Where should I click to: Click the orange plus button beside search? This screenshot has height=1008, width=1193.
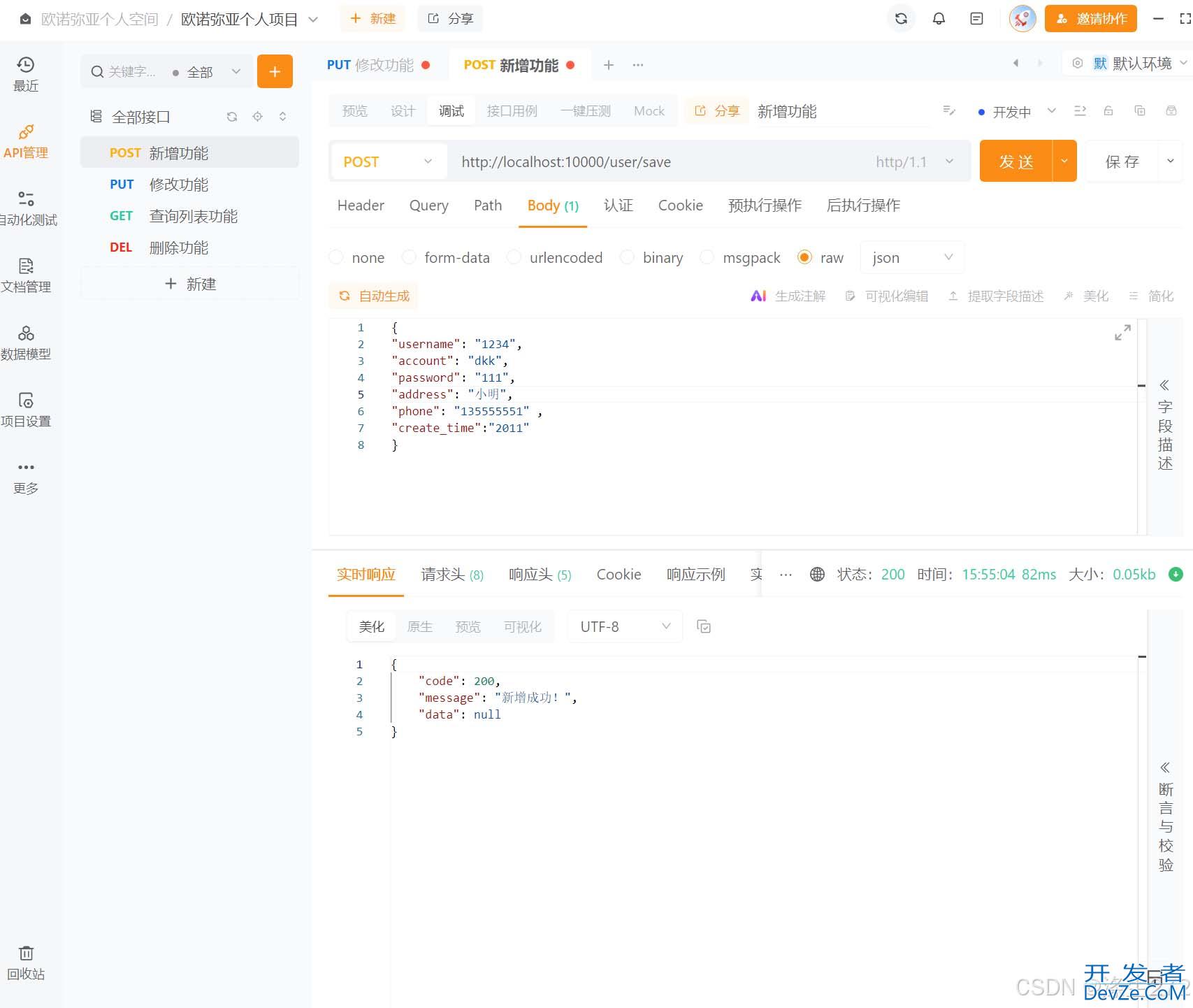click(275, 71)
